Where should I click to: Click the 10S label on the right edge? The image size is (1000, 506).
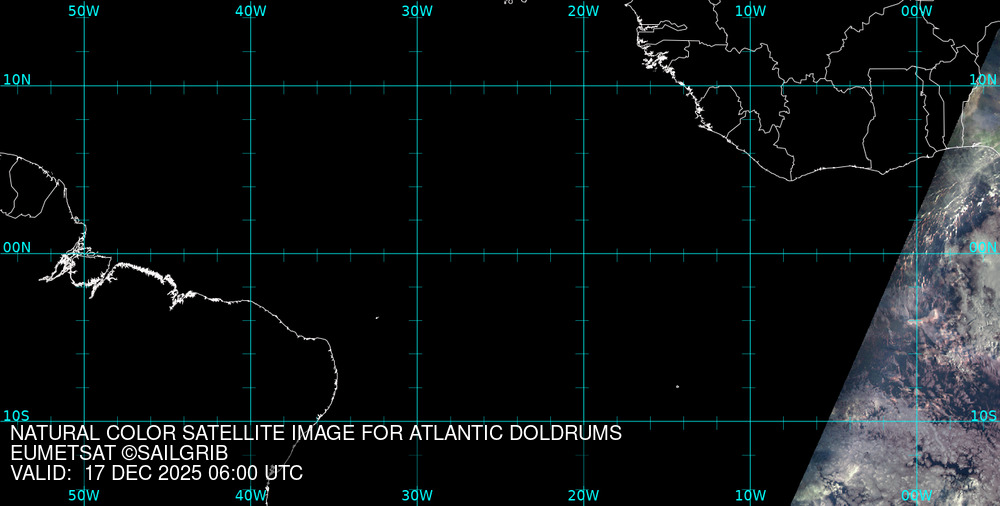point(983,415)
